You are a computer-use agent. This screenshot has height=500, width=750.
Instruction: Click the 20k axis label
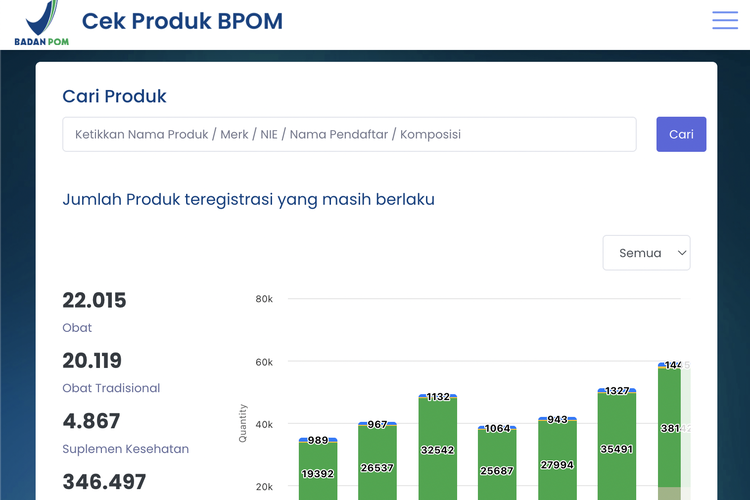(264, 487)
